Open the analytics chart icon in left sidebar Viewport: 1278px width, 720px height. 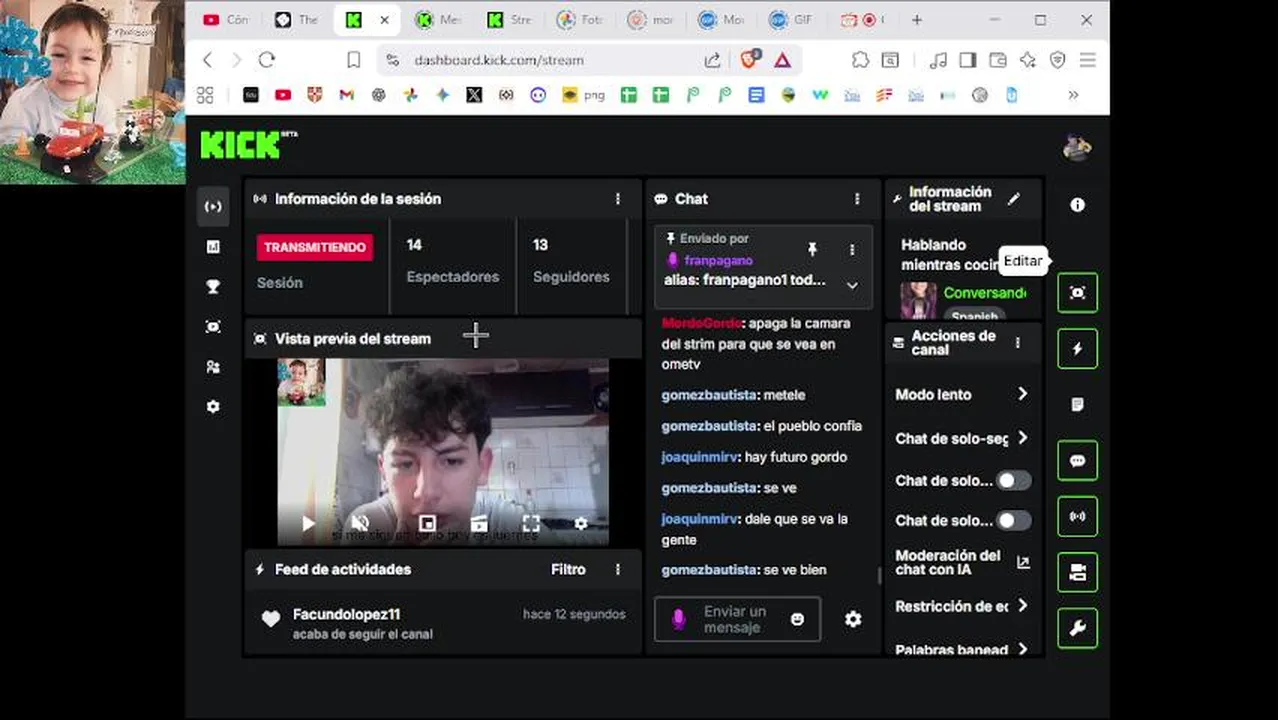pos(213,246)
